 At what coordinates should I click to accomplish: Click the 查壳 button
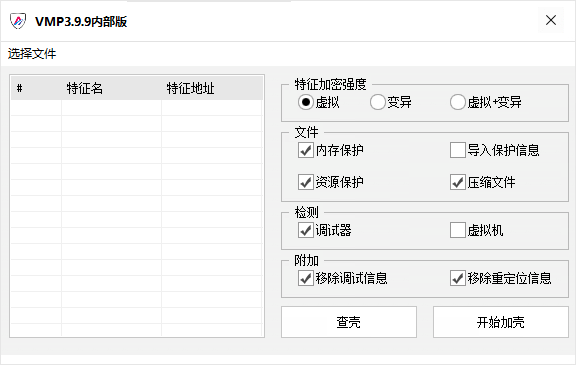click(349, 322)
